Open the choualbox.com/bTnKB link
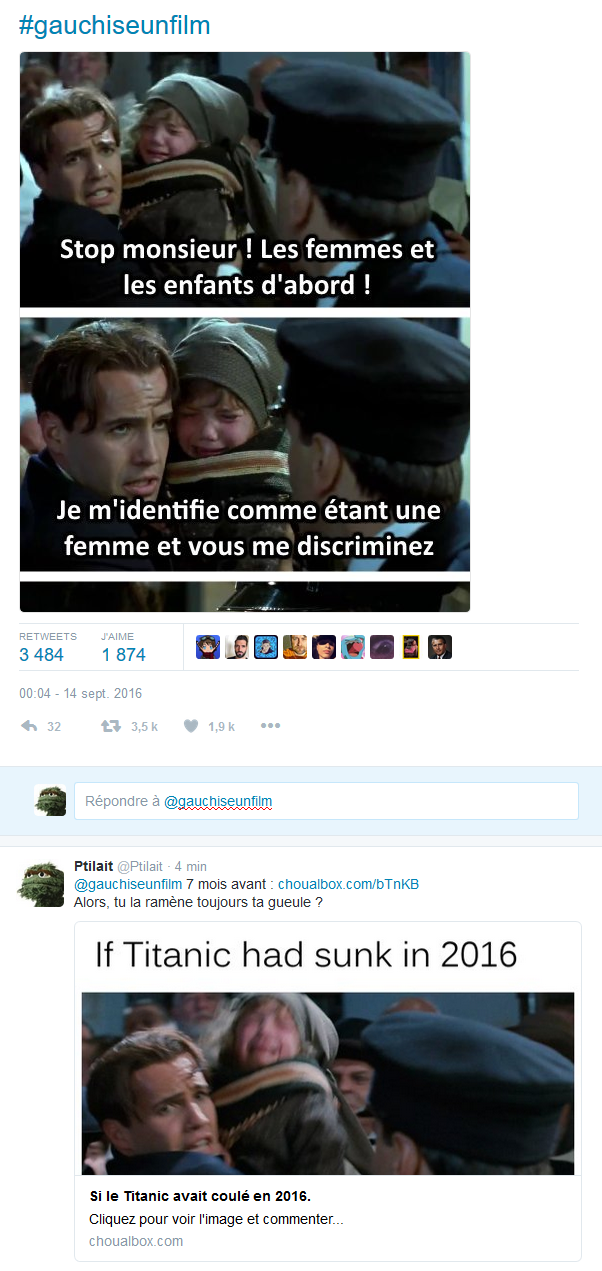The height and width of the screenshot is (1271, 602). [348, 884]
